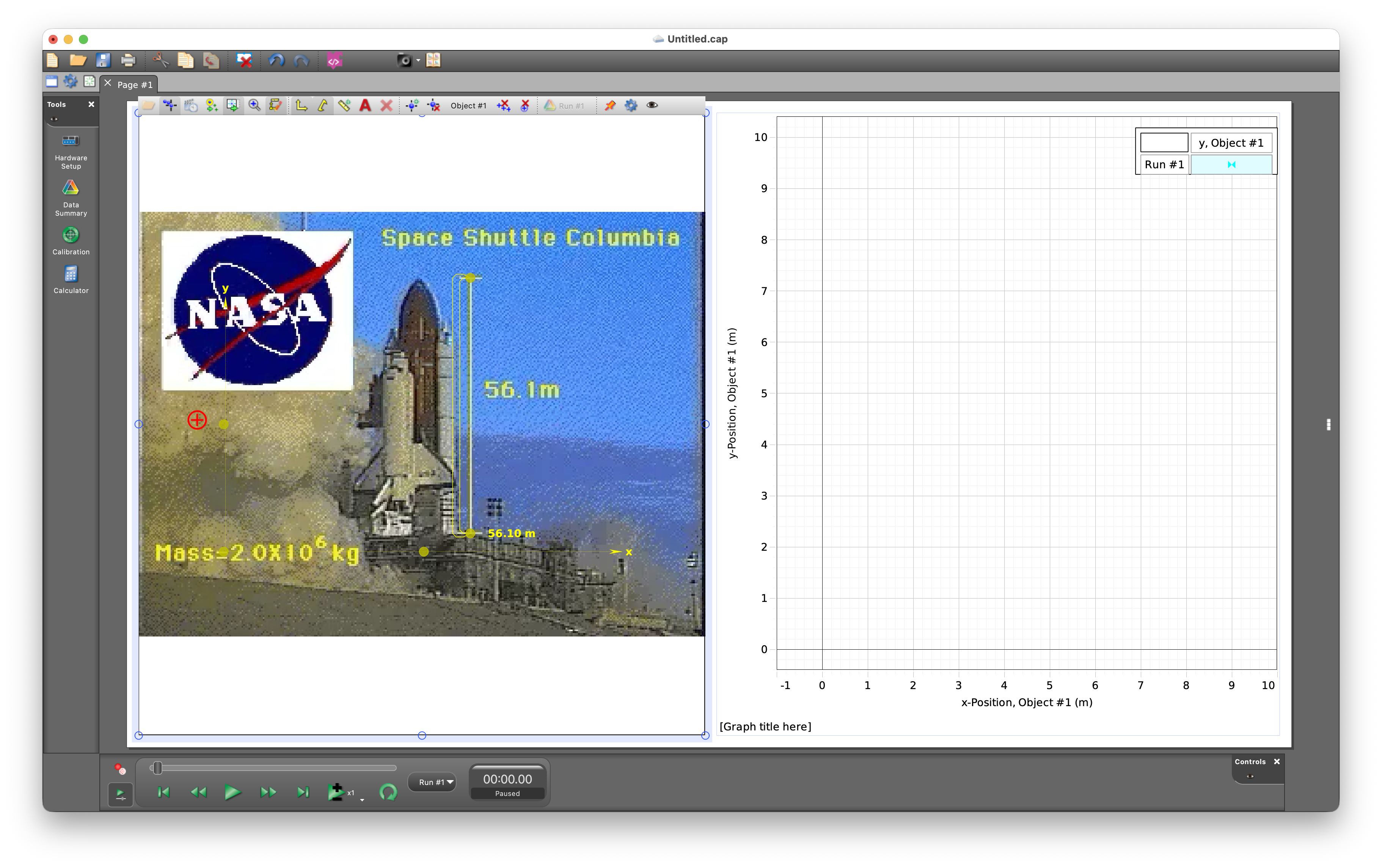Click the green grid page icon
Viewport: 1382px width, 868px height.
[90, 81]
